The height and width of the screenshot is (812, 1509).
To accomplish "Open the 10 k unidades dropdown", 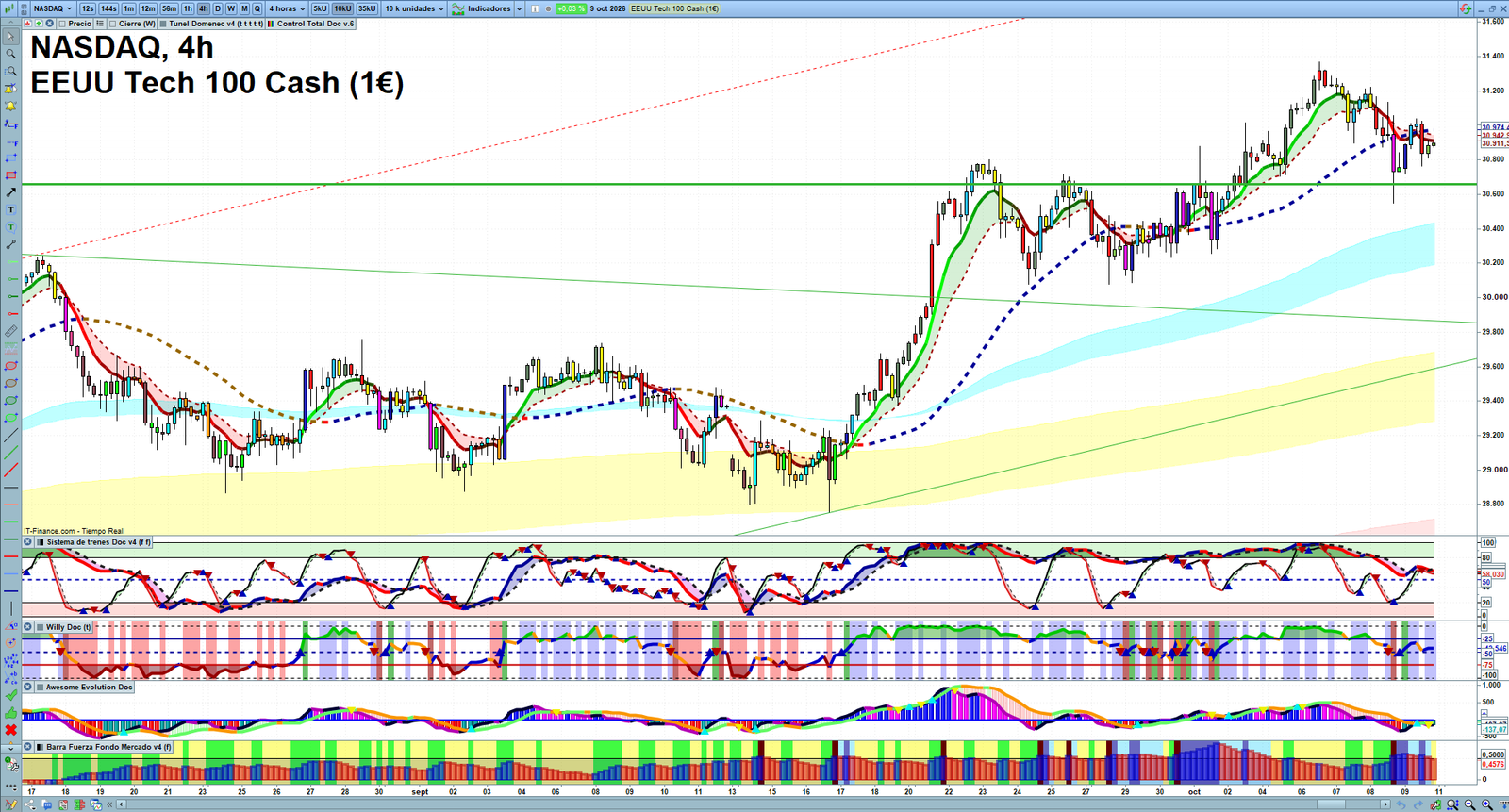I will [x=414, y=8].
